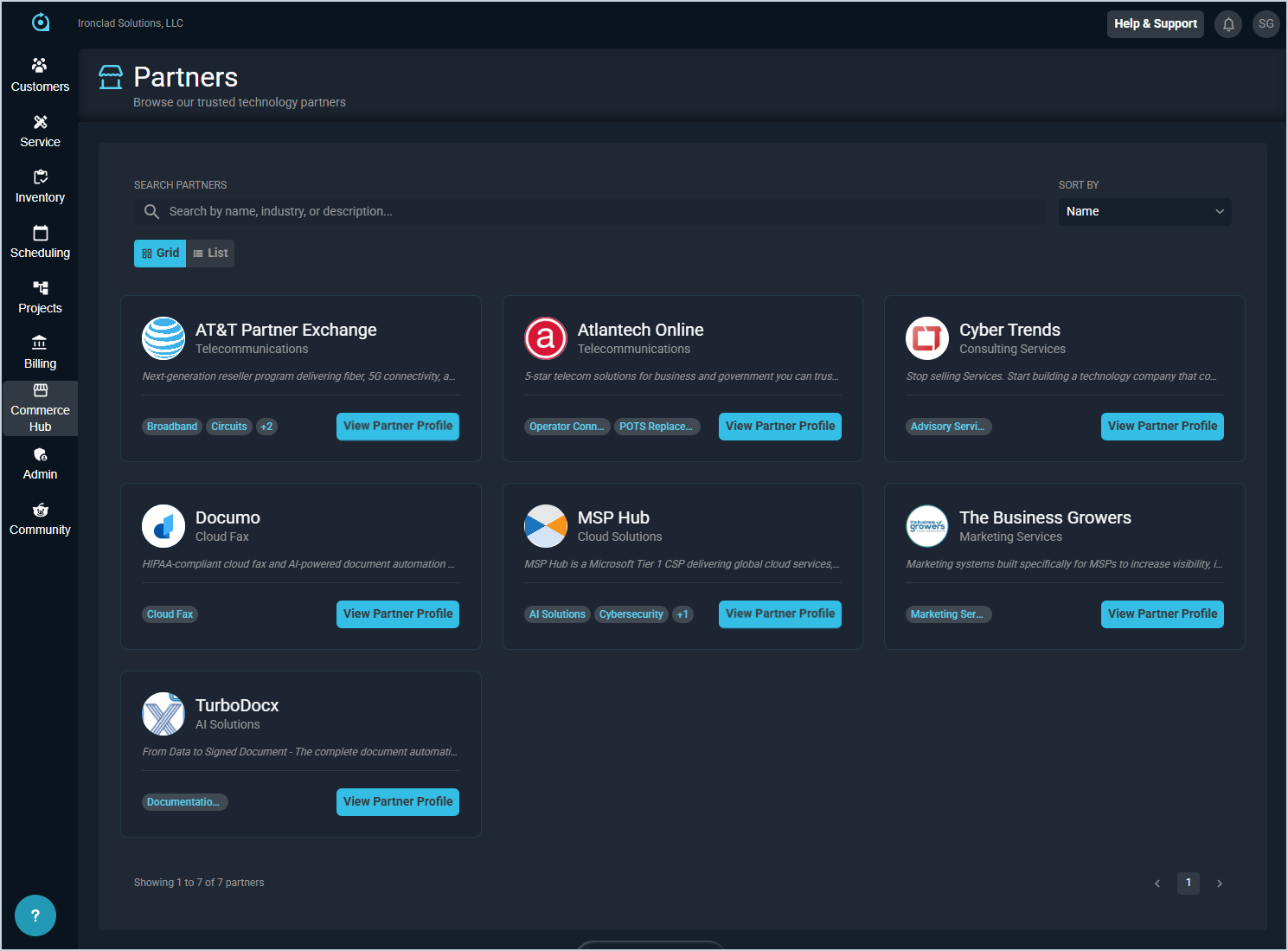View Partner Profile for Documo
The width and height of the screenshot is (1288, 951).
(x=398, y=614)
